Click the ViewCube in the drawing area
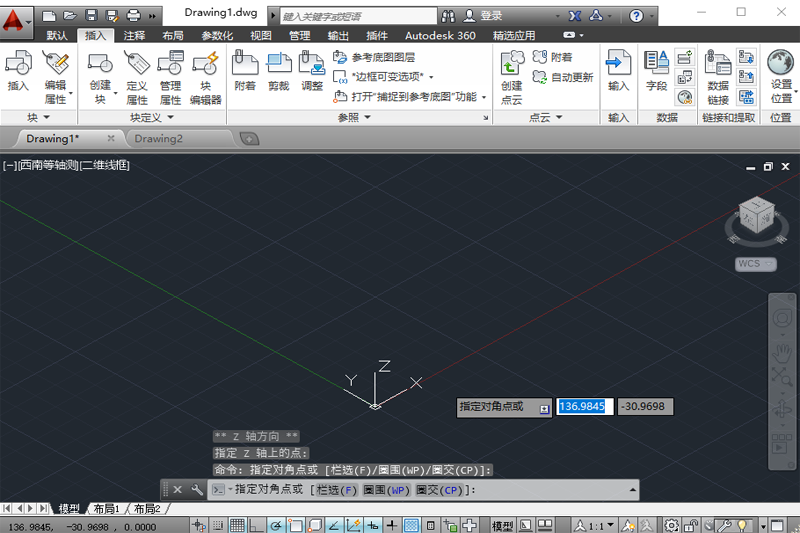Screen dimensions: 800x533 point(757,216)
